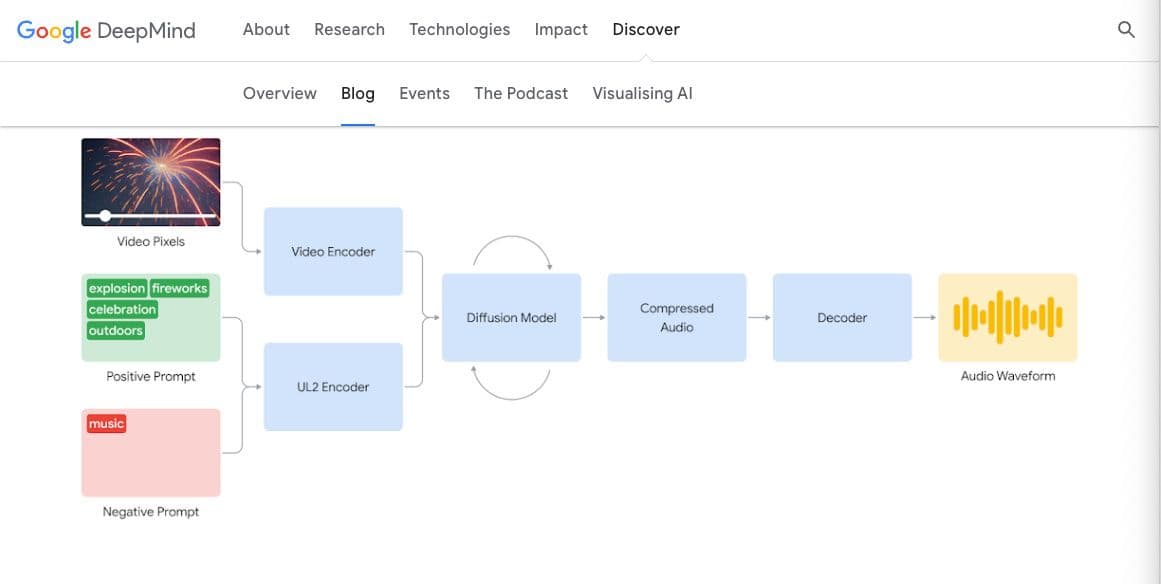Viewport: 1161px width, 584px height.
Task: Open The Podcast tab
Action: 521,94
